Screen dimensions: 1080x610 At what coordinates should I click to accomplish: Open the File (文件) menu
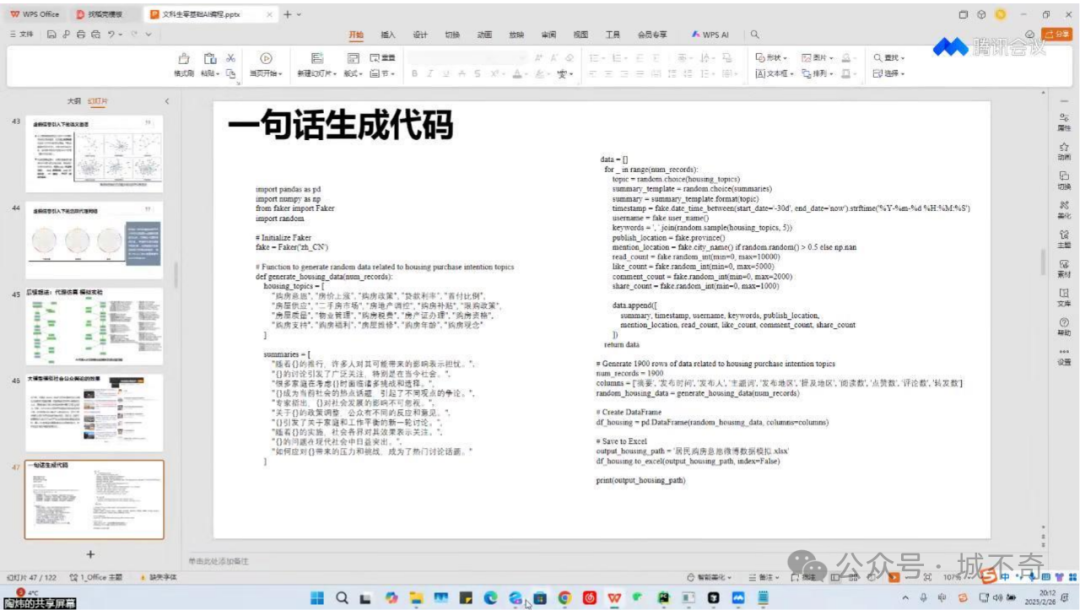click(22, 34)
